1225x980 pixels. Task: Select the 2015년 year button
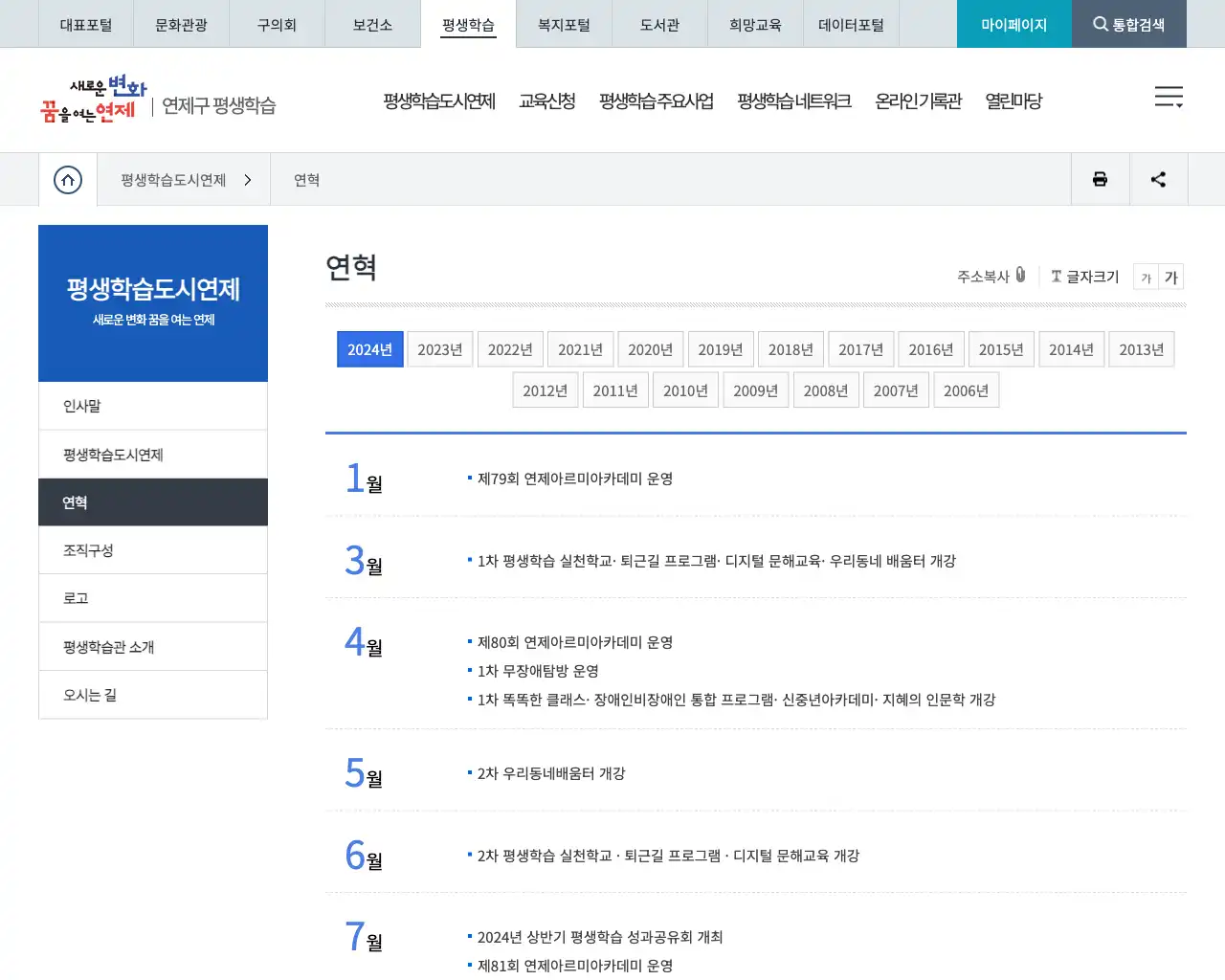[x=1001, y=348]
